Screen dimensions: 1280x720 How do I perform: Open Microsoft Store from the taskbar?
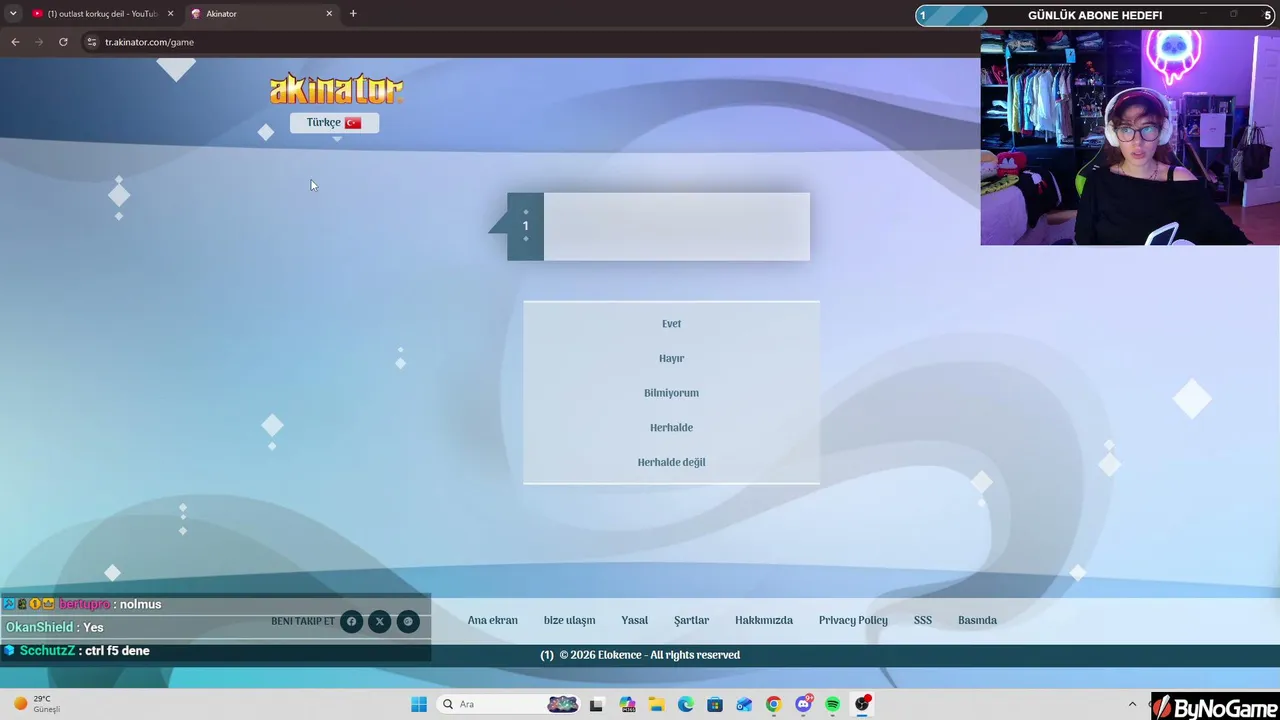pyautogui.click(x=715, y=704)
